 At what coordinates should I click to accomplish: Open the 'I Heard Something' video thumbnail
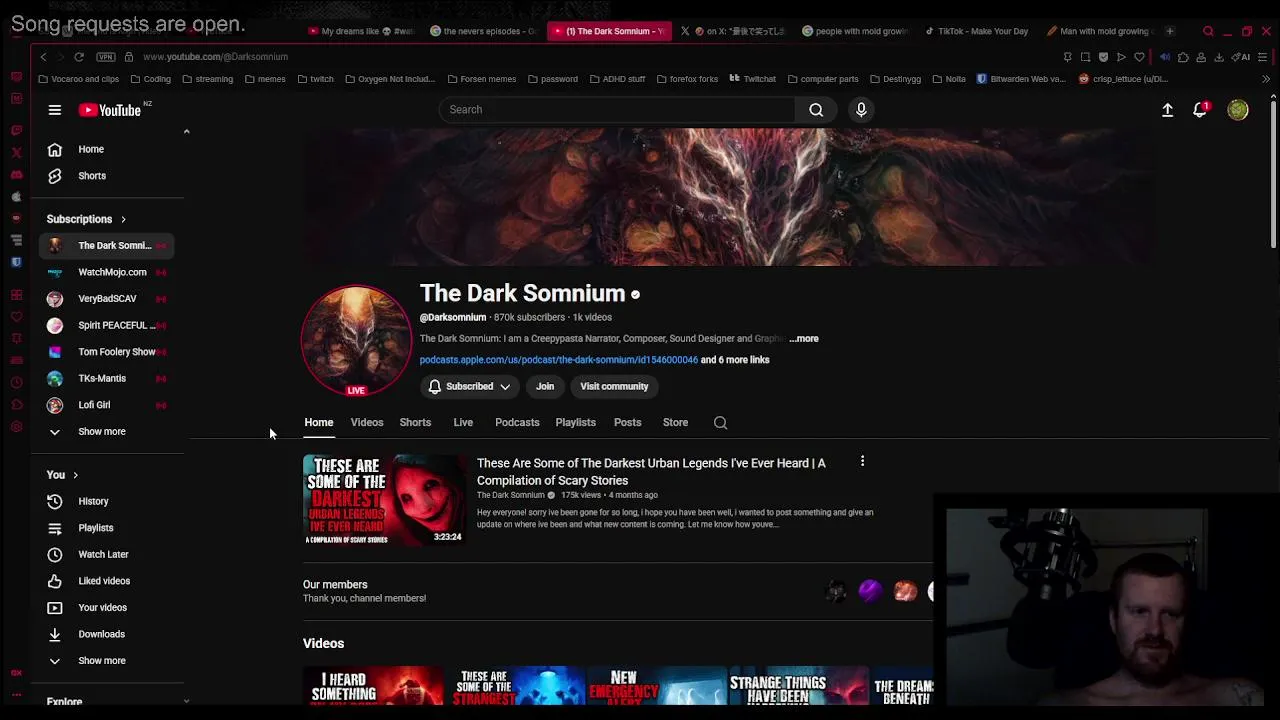(x=373, y=686)
